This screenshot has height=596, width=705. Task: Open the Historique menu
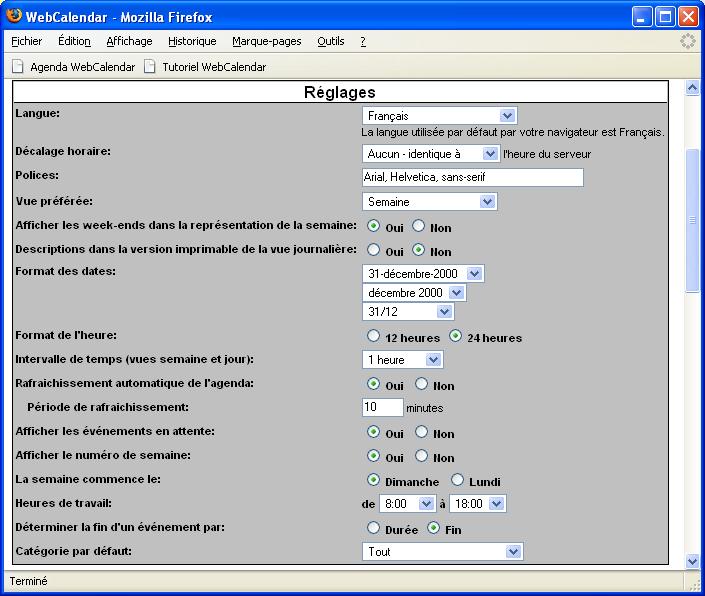click(x=192, y=41)
